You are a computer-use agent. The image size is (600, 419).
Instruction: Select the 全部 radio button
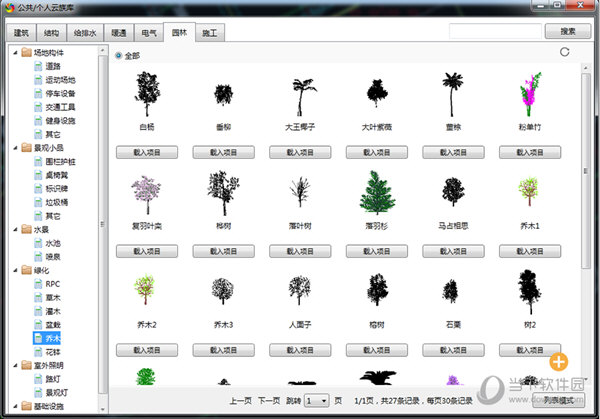click(119, 55)
